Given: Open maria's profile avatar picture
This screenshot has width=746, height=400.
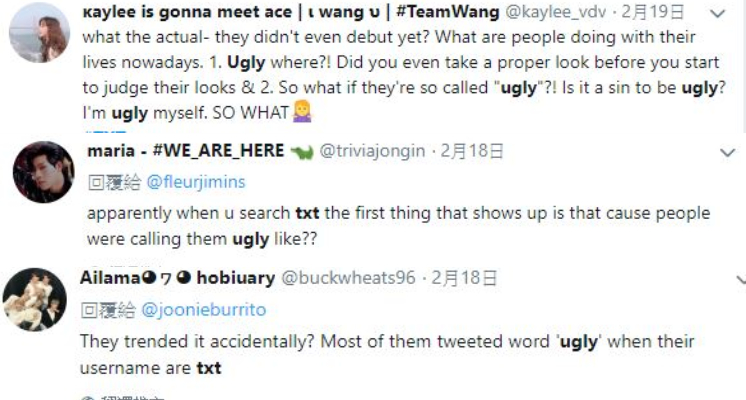Looking at the screenshot, I should pyautogui.click(x=43, y=172).
